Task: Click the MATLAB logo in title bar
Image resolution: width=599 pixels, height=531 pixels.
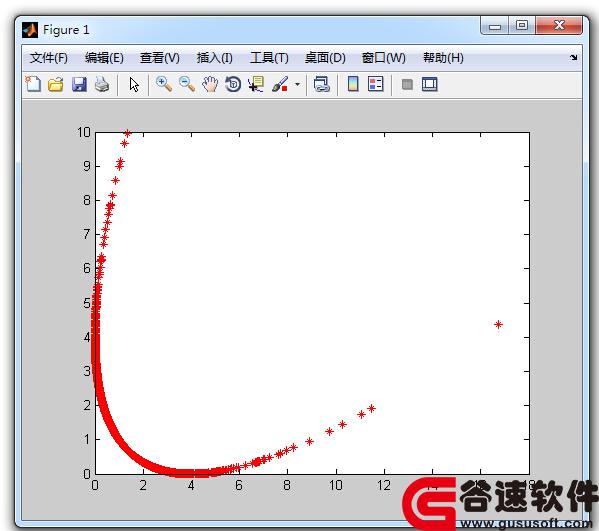Action: (x=30, y=30)
